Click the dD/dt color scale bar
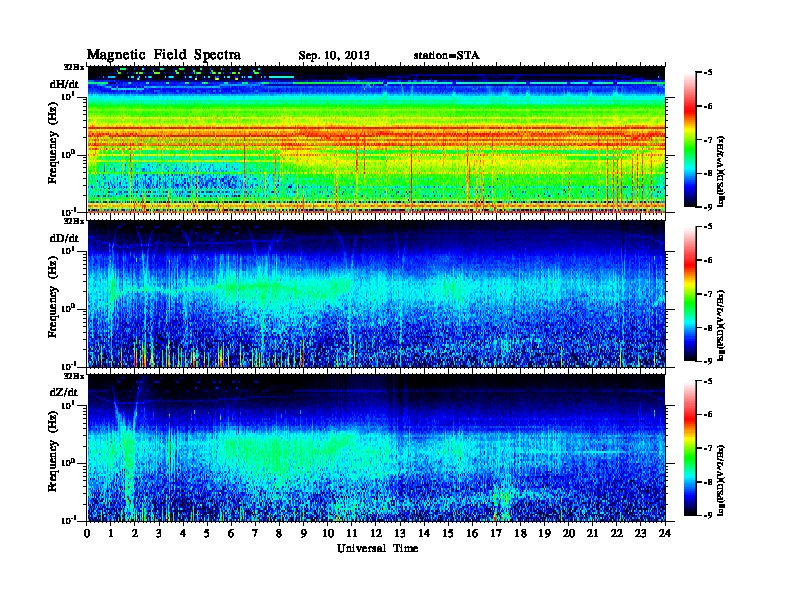792x612 pixels. pos(690,294)
